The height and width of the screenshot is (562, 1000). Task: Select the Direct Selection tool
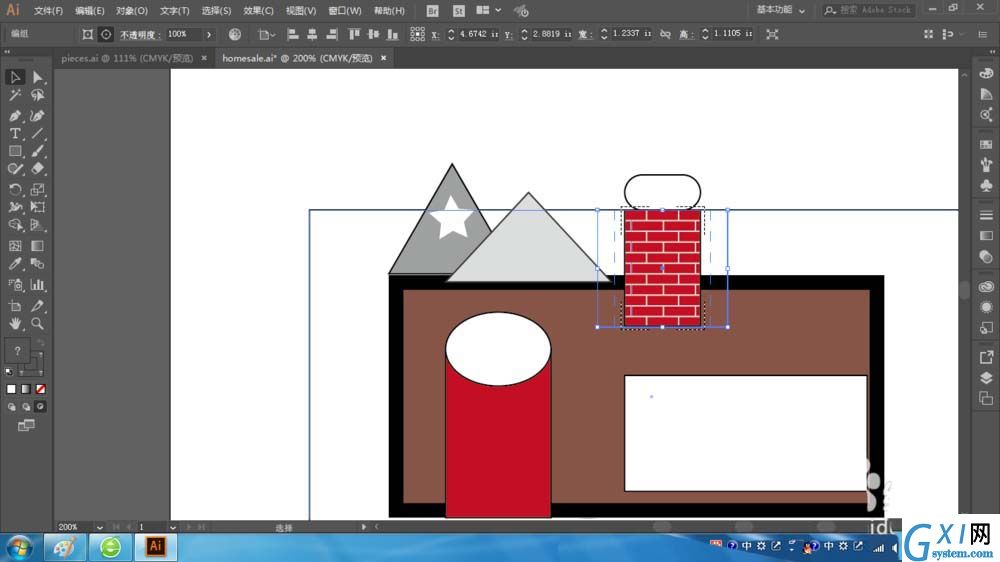pos(38,77)
